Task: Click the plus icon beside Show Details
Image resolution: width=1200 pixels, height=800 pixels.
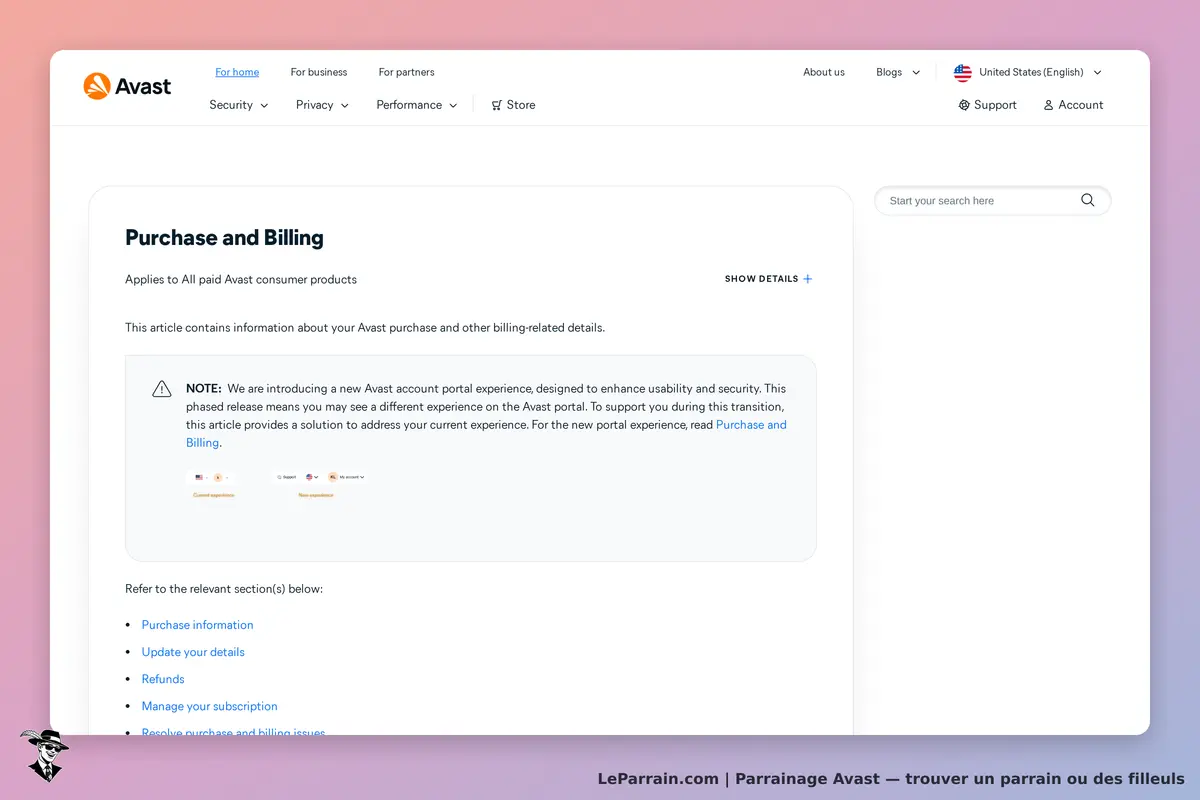Action: 808,279
